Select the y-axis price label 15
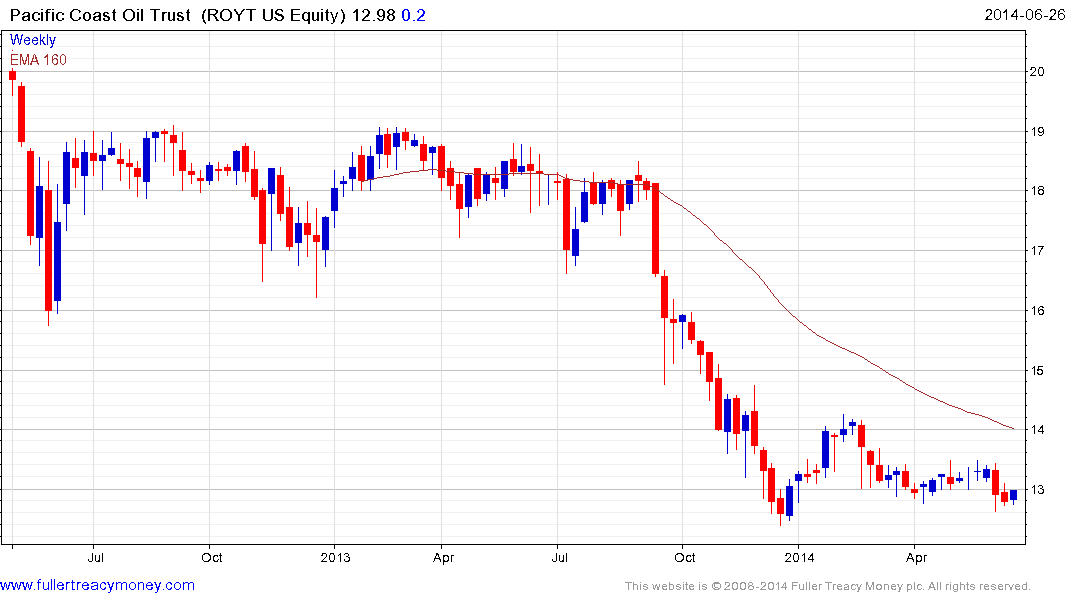 tap(1037, 371)
